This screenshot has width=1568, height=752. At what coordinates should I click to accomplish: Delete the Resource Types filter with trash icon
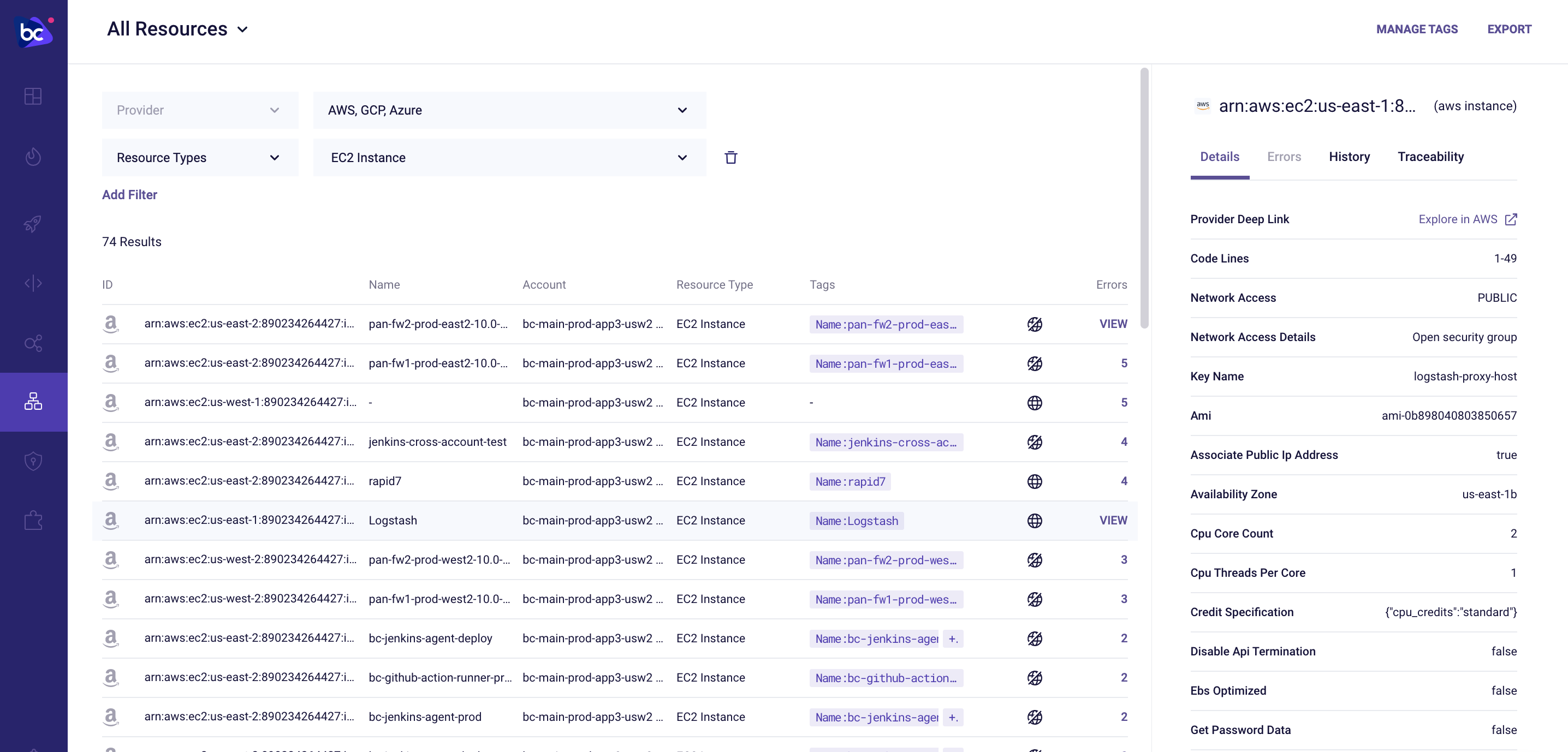[730, 158]
